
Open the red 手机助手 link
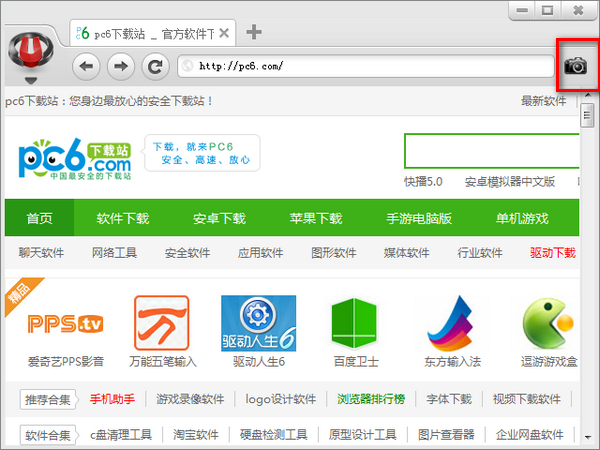(112, 399)
